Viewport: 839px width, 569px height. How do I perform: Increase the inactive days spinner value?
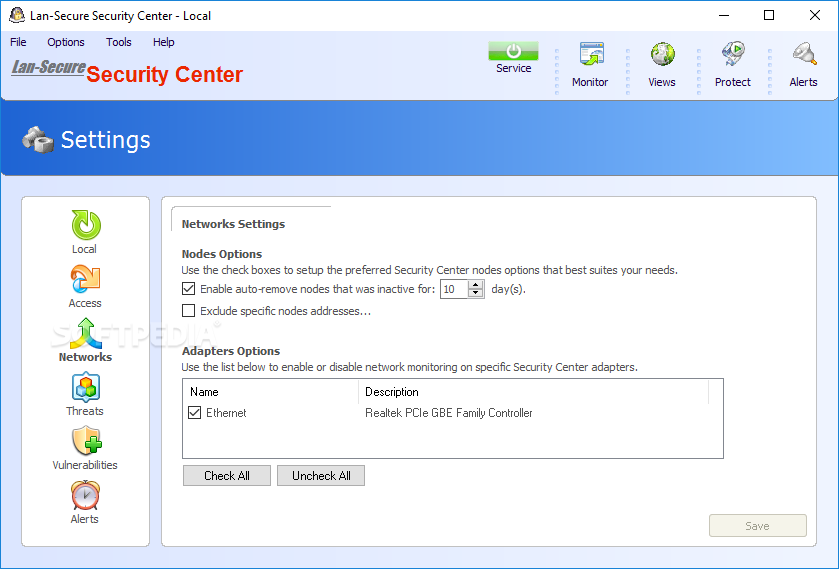476,285
